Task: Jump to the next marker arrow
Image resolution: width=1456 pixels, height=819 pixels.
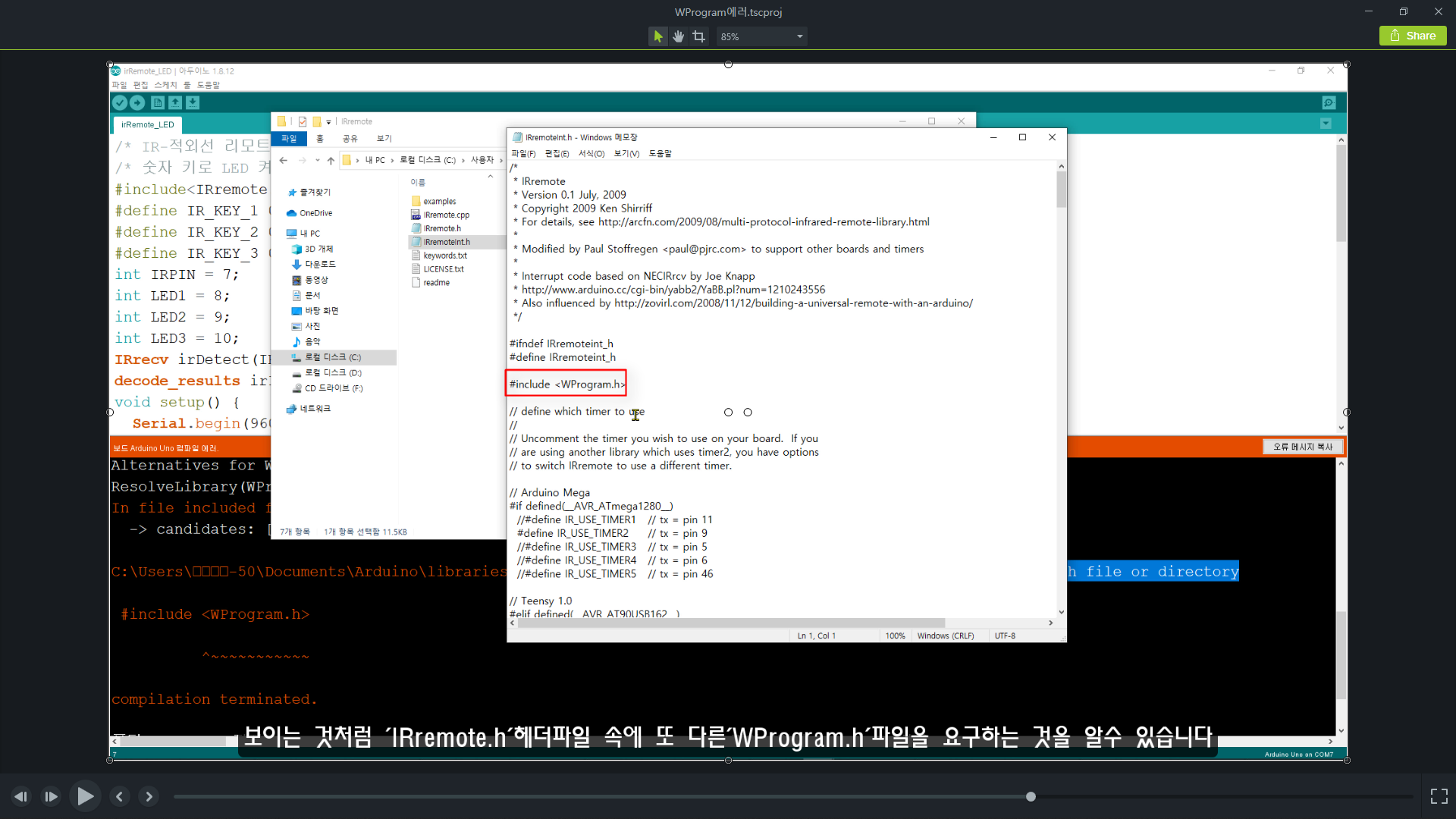Action: coord(149,796)
